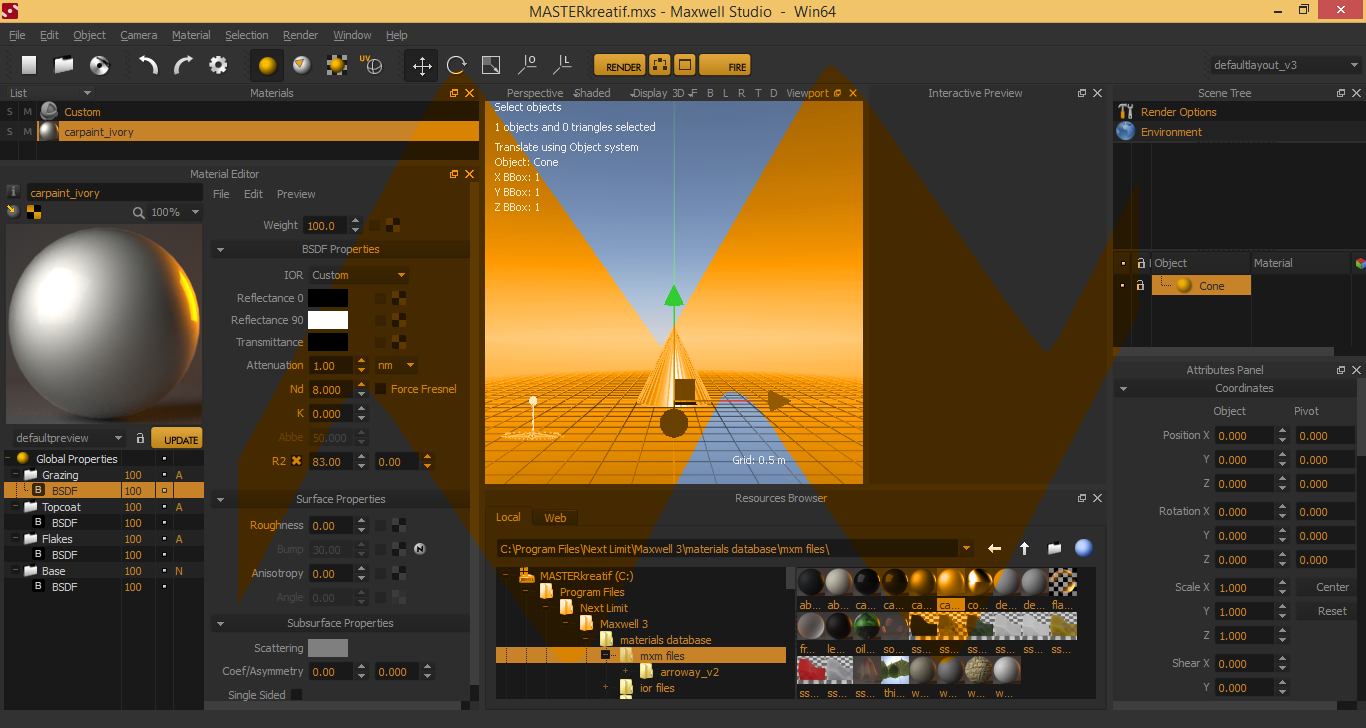Enable the Reflectance 90 texture checkbox
Viewport: 1366px width, 728px height.
(x=381, y=320)
